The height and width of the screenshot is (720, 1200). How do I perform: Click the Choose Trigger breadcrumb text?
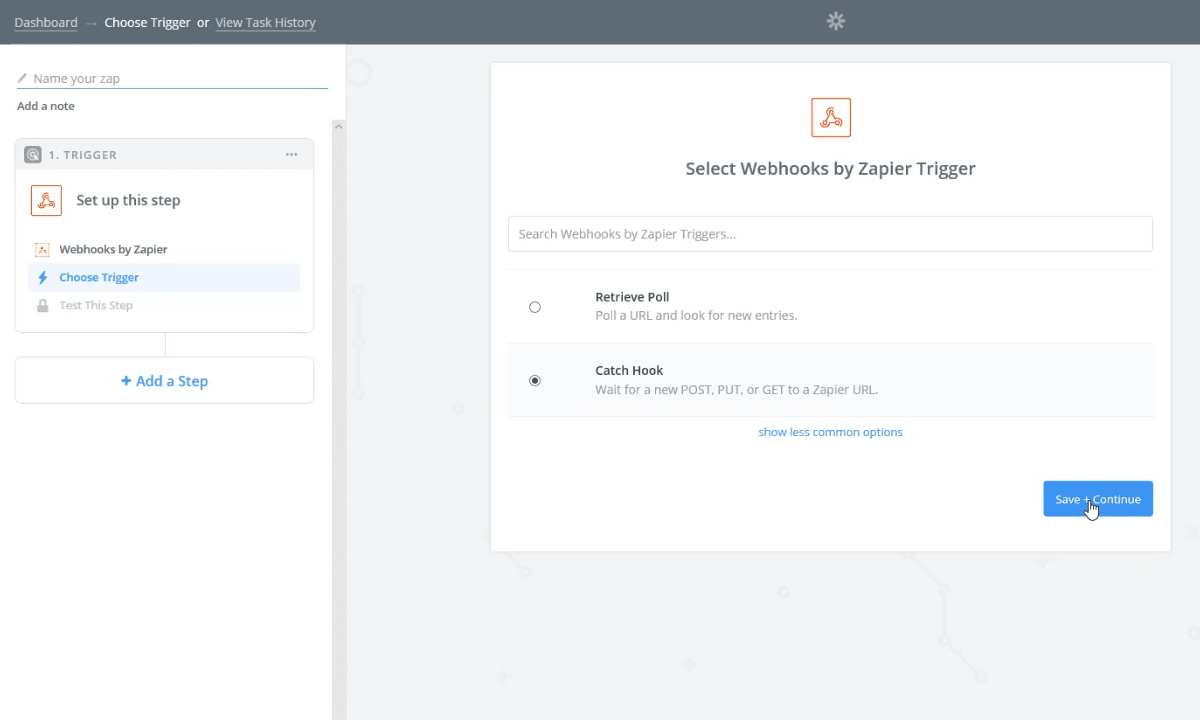(147, 22)
